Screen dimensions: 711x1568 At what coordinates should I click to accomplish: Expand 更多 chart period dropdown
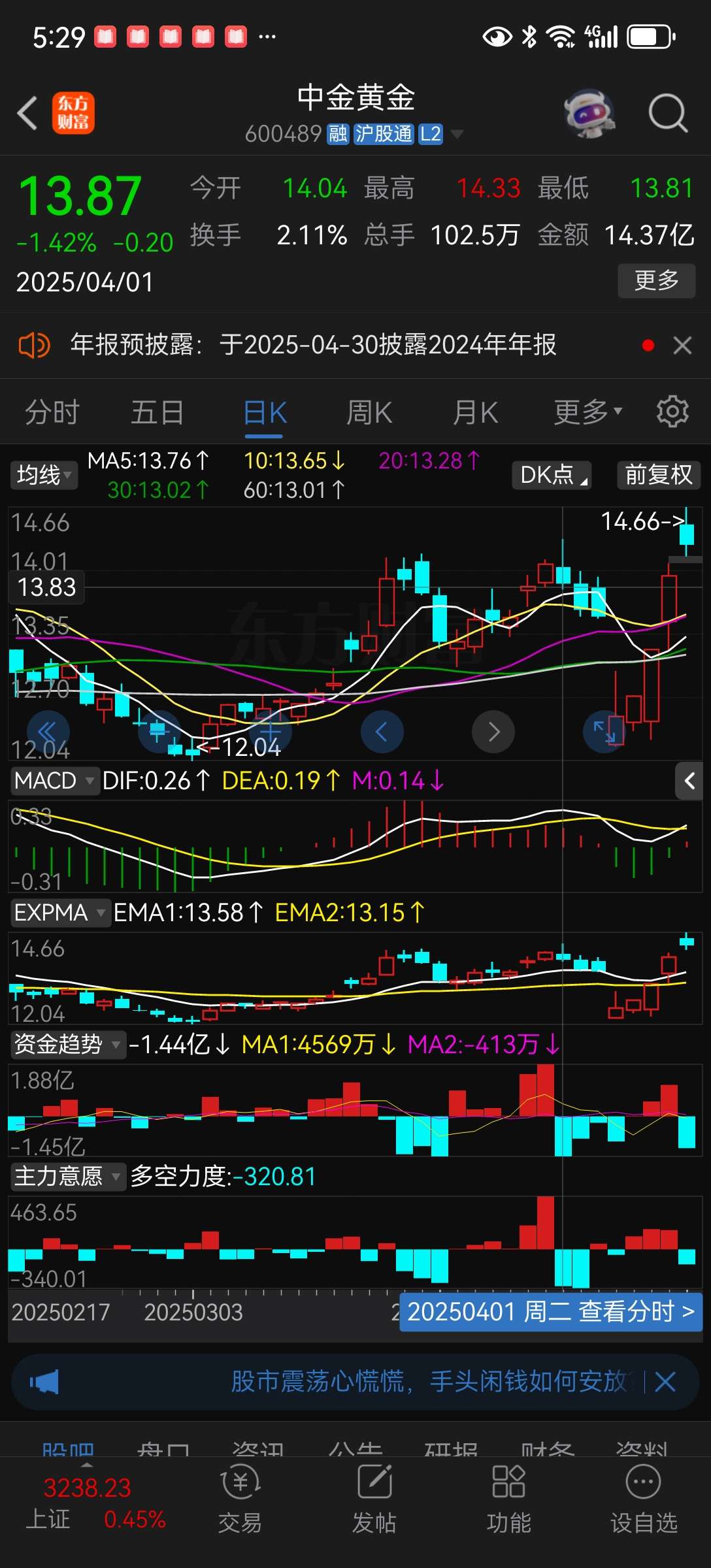coord(588,412)
